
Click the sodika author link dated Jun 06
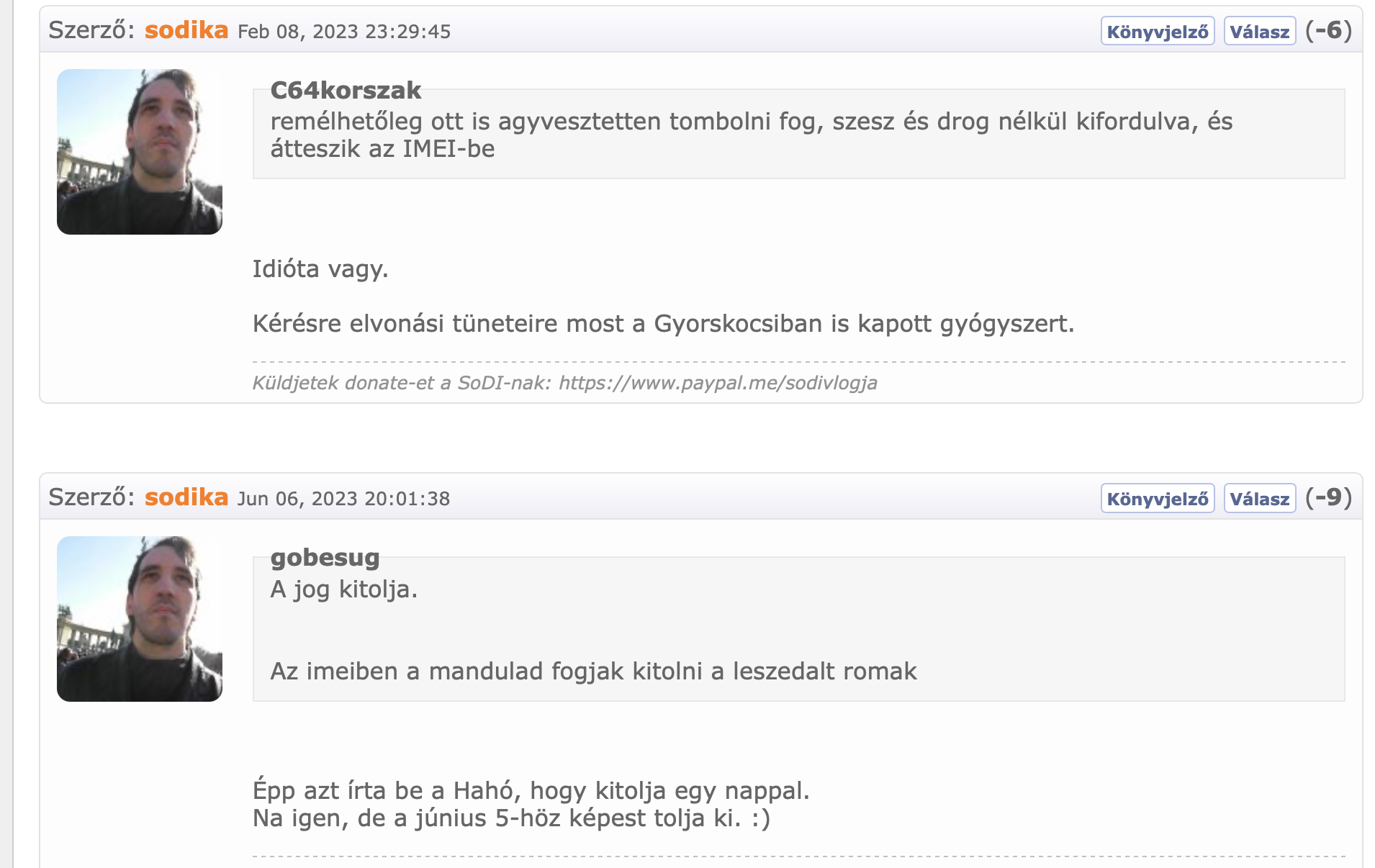point(186,497)
